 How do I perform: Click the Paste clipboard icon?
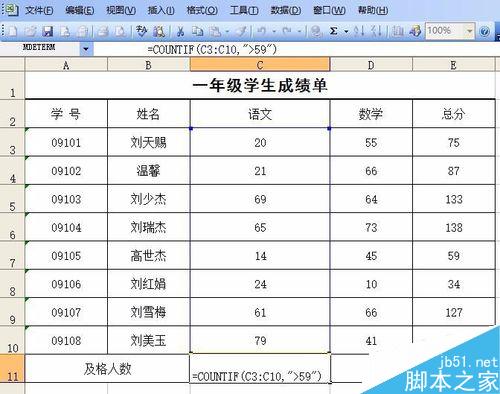point(215,31)
